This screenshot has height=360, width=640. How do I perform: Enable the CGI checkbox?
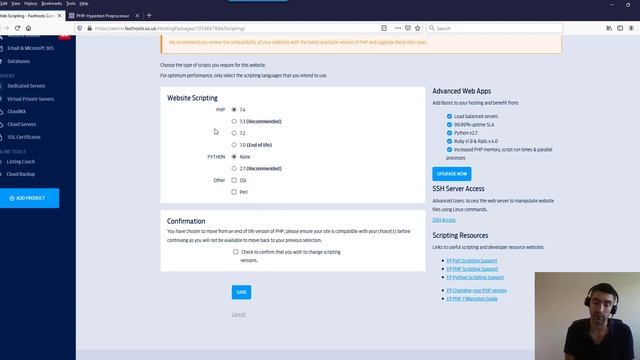tap(234, 180)
